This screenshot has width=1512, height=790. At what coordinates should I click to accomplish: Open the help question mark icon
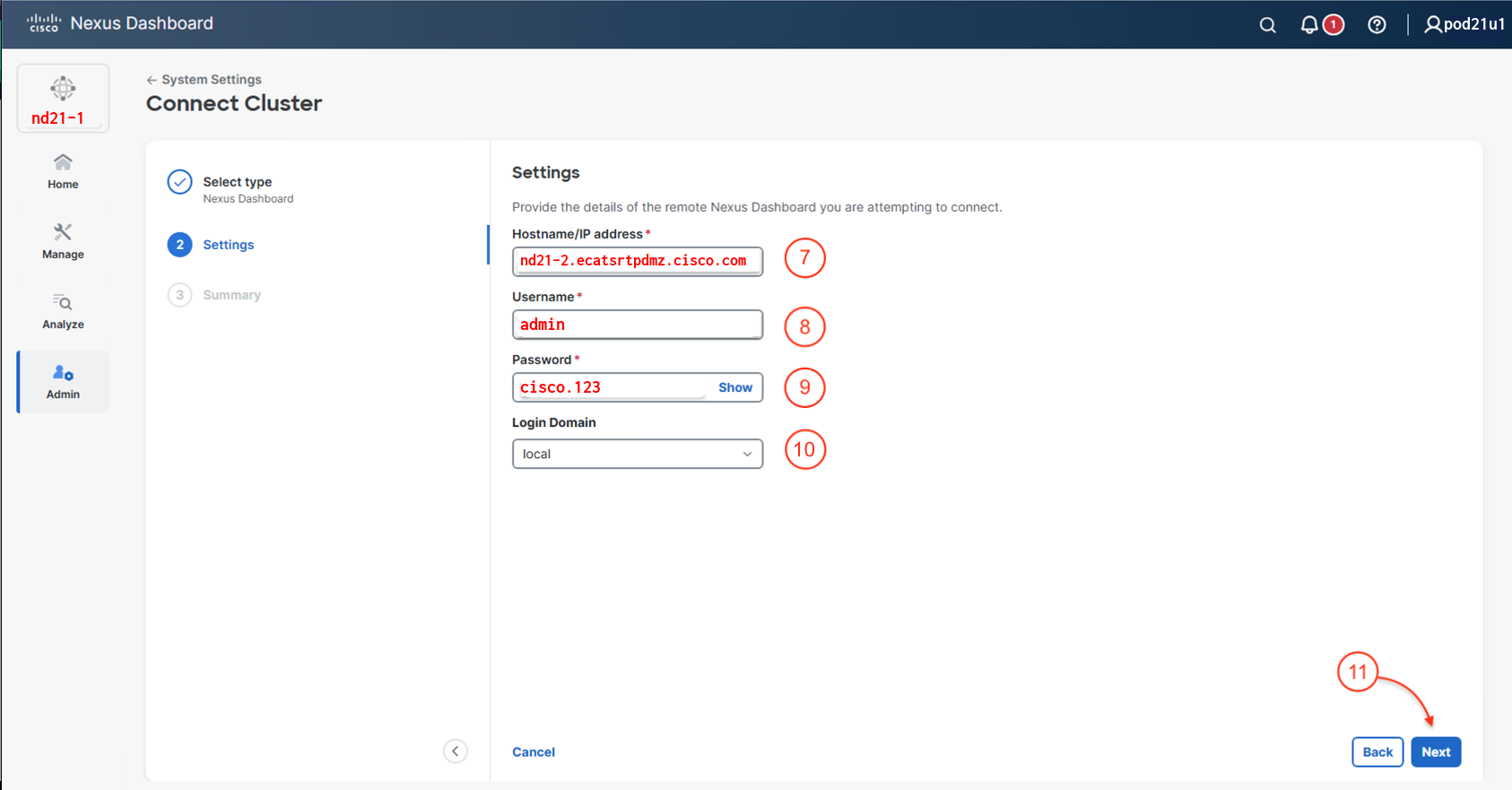pos(1377,25)
